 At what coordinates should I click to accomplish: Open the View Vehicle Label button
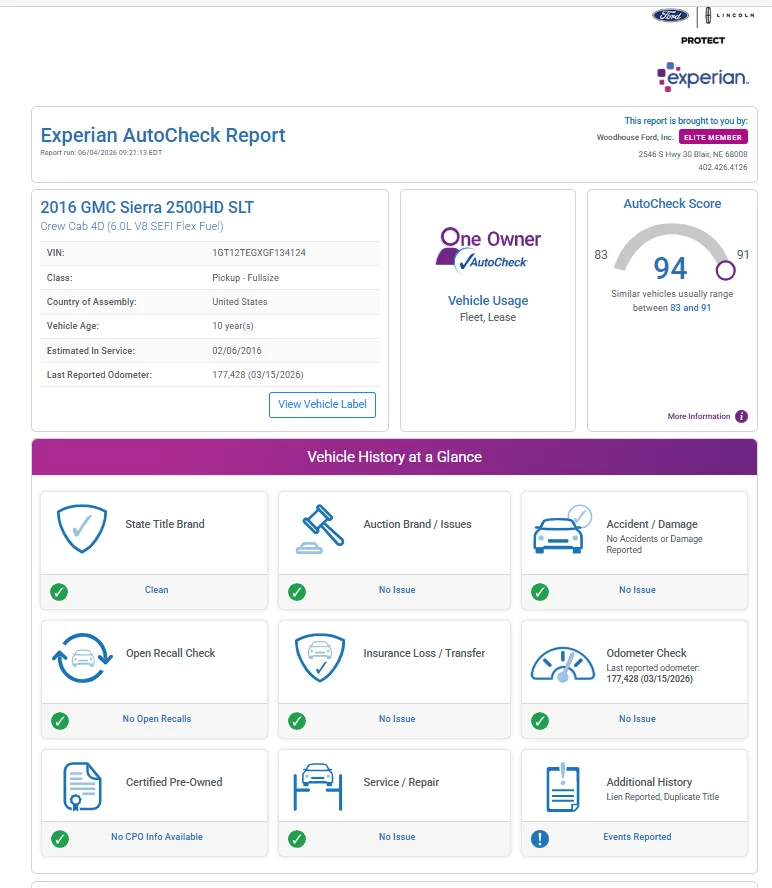322,404
